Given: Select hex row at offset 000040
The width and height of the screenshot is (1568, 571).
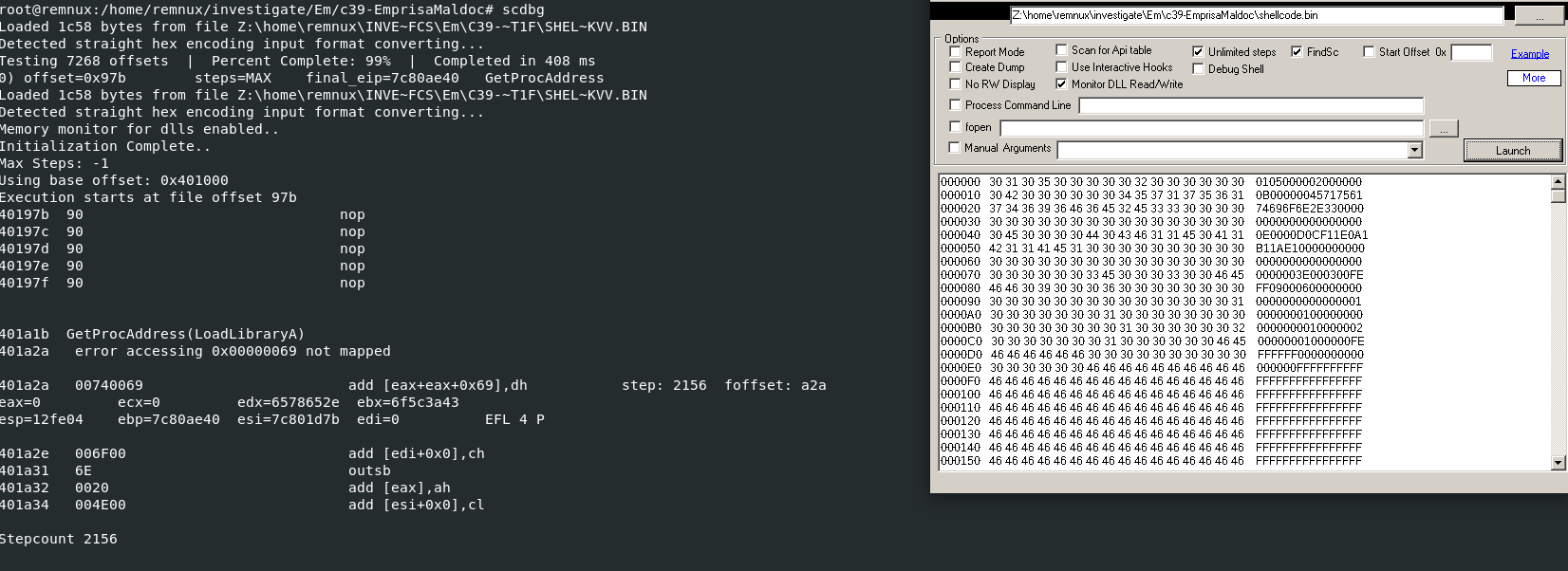Looking at the screenshot, I should 1154,235.
